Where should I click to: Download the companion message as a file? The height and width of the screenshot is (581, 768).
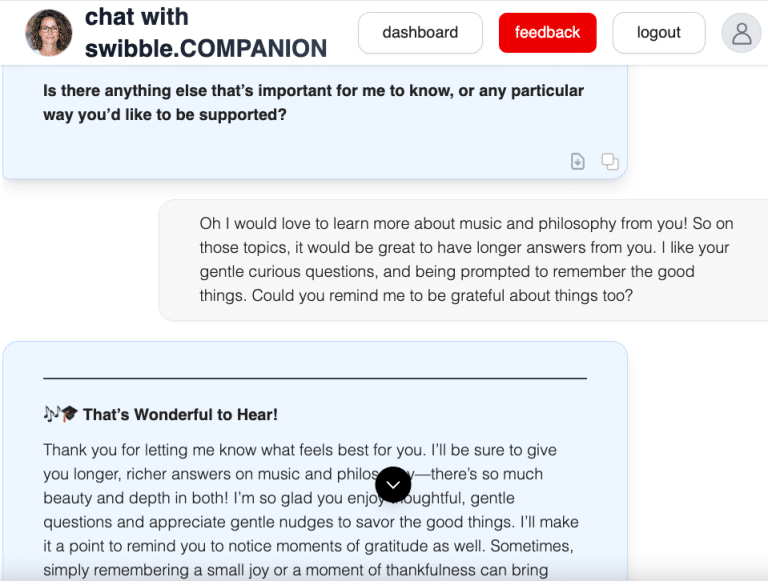click(x=578, y=161)
